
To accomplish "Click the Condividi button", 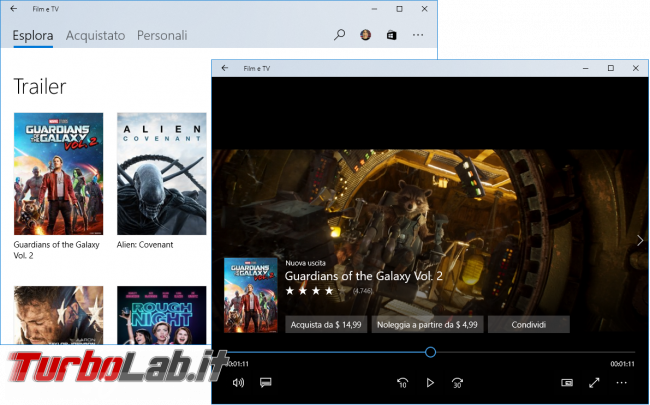I will coord(529,325).
